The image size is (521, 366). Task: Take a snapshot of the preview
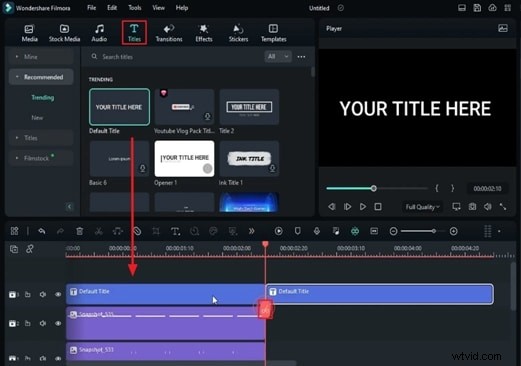(472, 207)
